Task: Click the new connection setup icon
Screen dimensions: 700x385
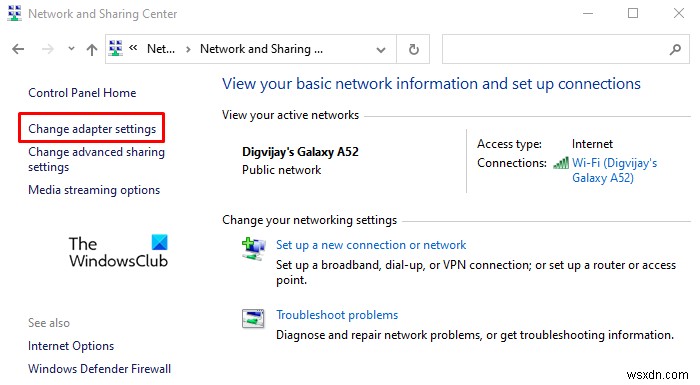Action: 254,249
